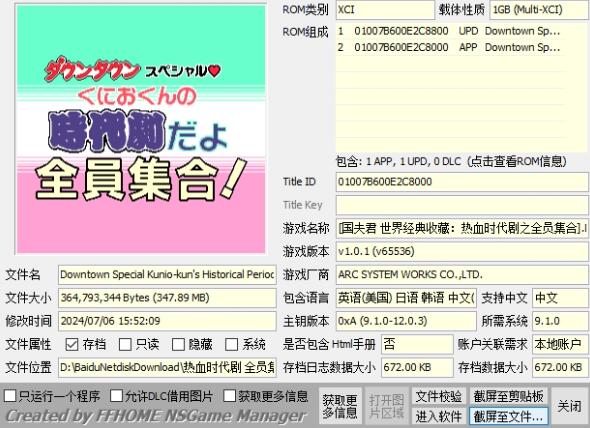
Task: Toggle the 存档 file attribute checkbox
Action: [x=71, y=344]
